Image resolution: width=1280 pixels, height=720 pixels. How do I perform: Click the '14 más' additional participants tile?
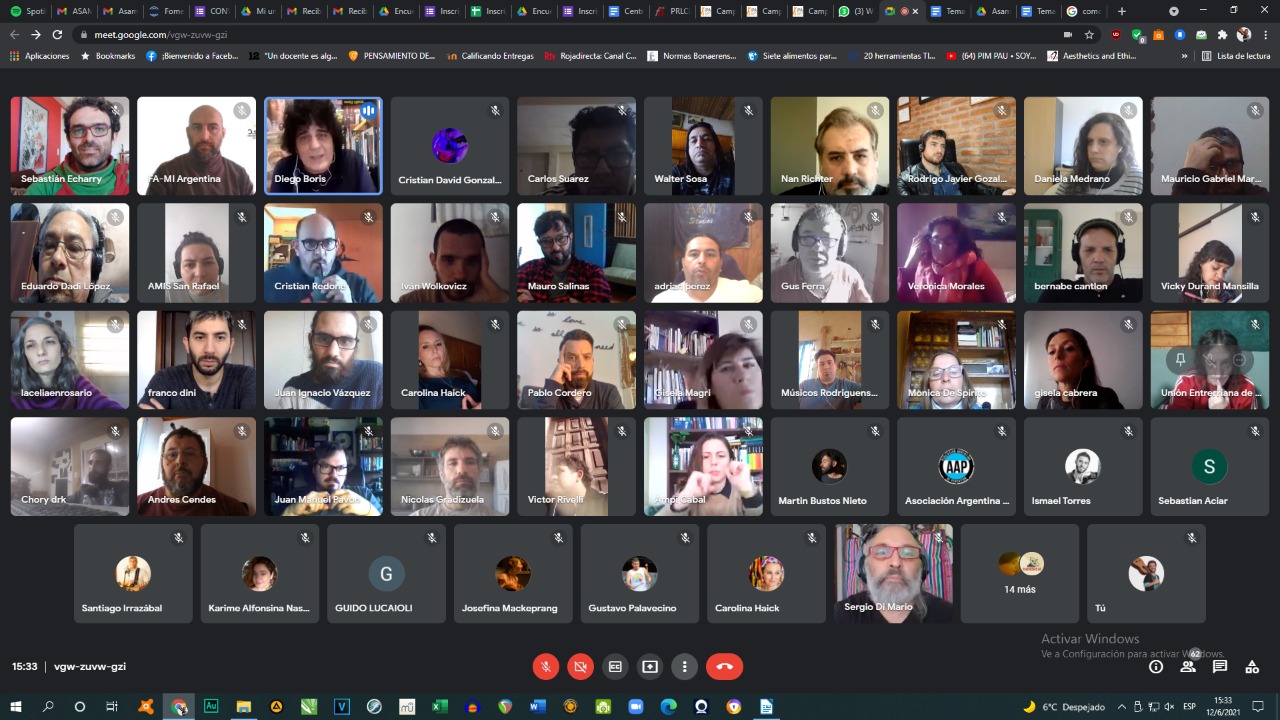(1019, 573)
